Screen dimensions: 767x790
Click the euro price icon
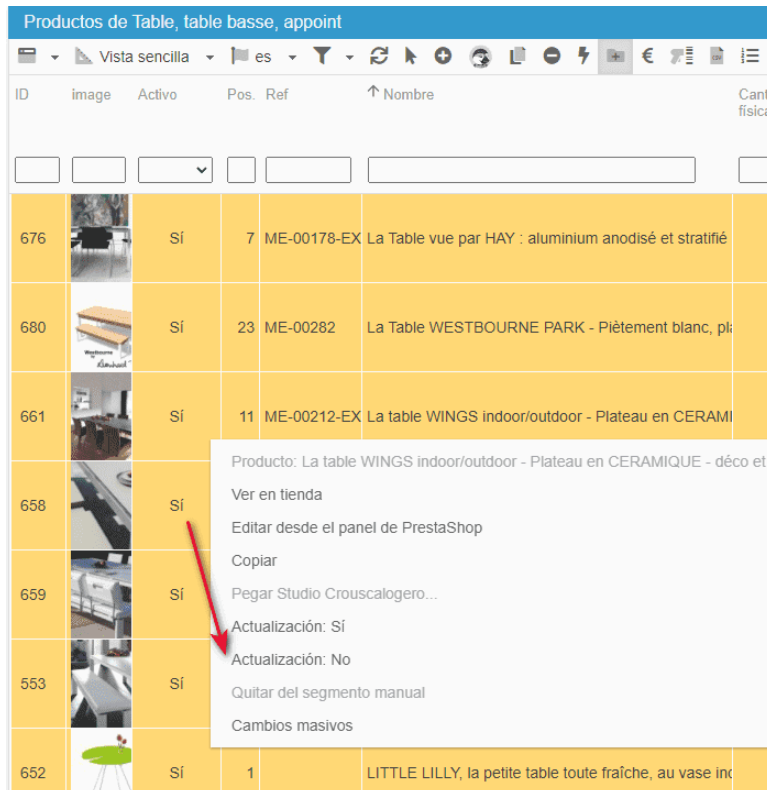(647, 57)
